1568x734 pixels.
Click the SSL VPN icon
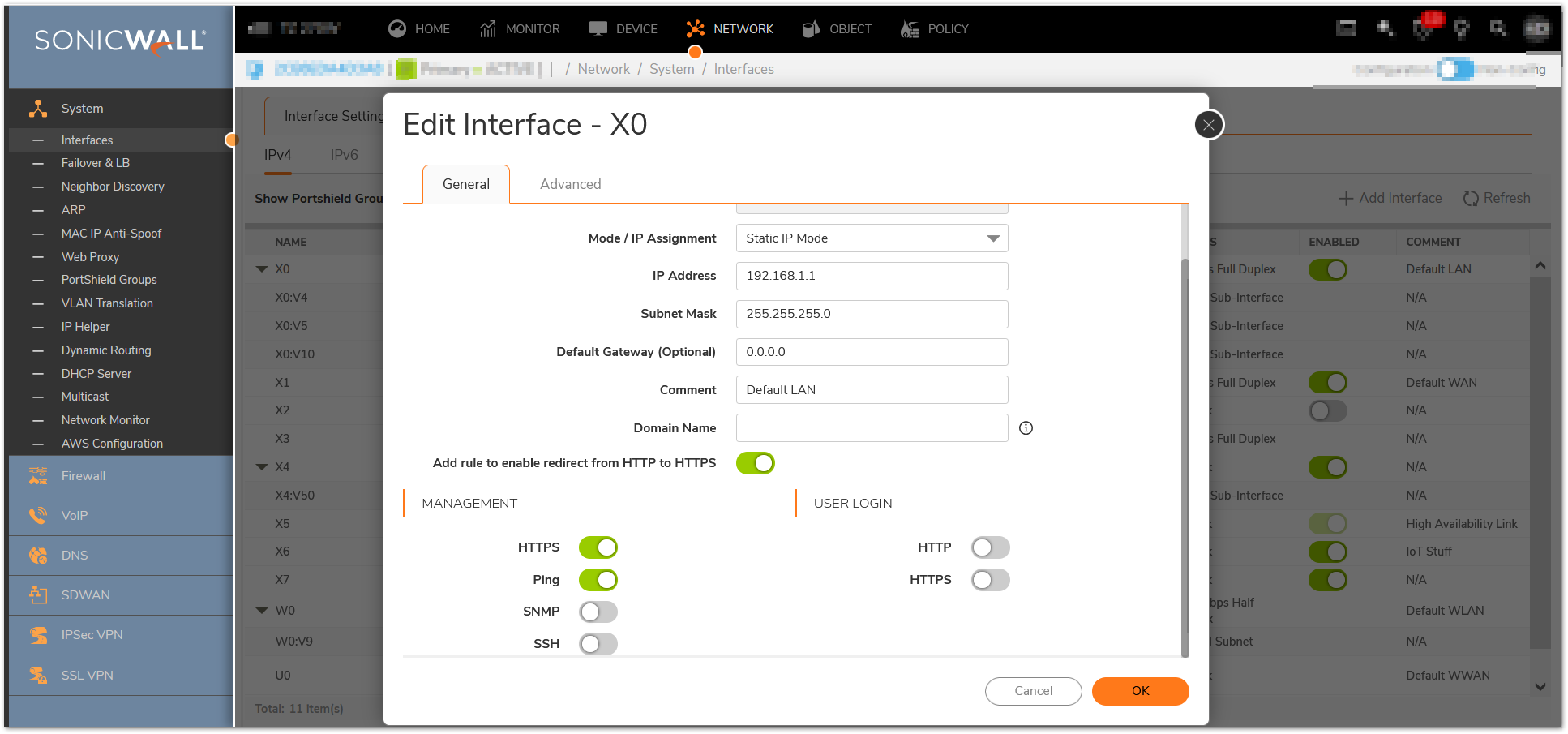coord(37,675)
